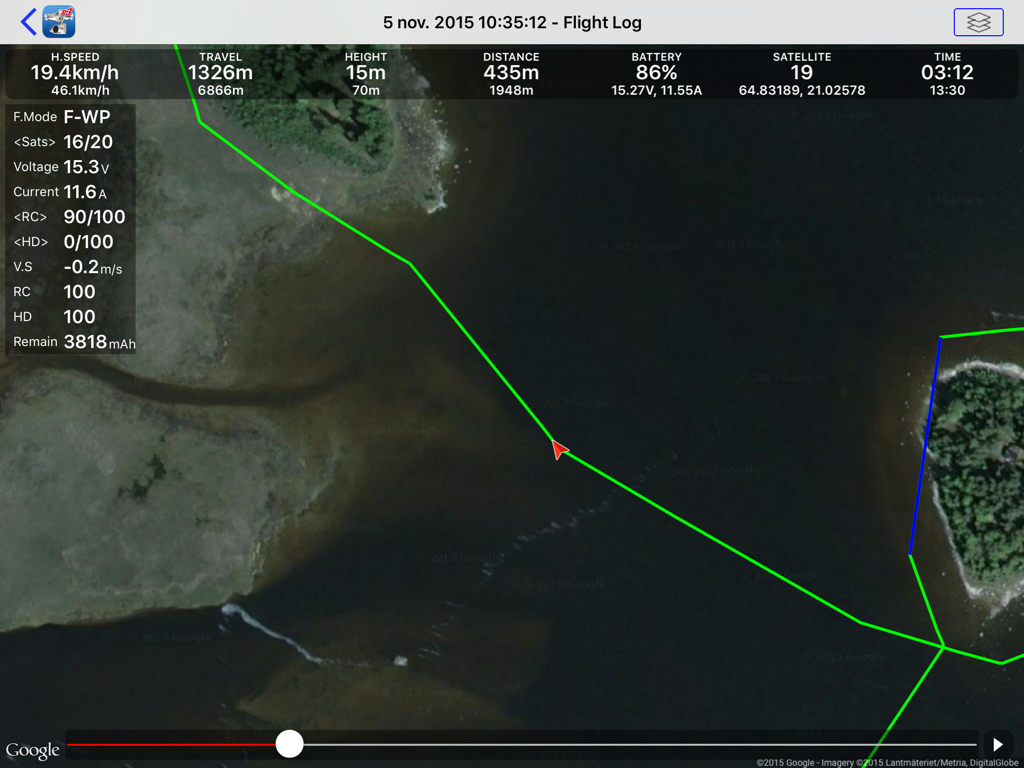Select the red aircraft arrow marker
The image size is (1024, 768).
(x=559, y=449)
